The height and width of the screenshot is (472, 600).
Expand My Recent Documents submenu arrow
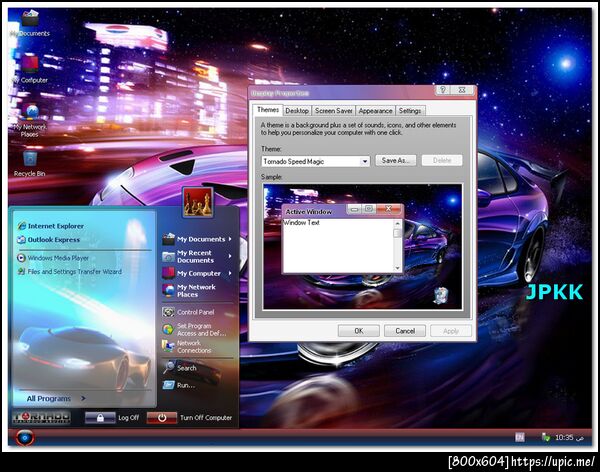pos(230,256)
